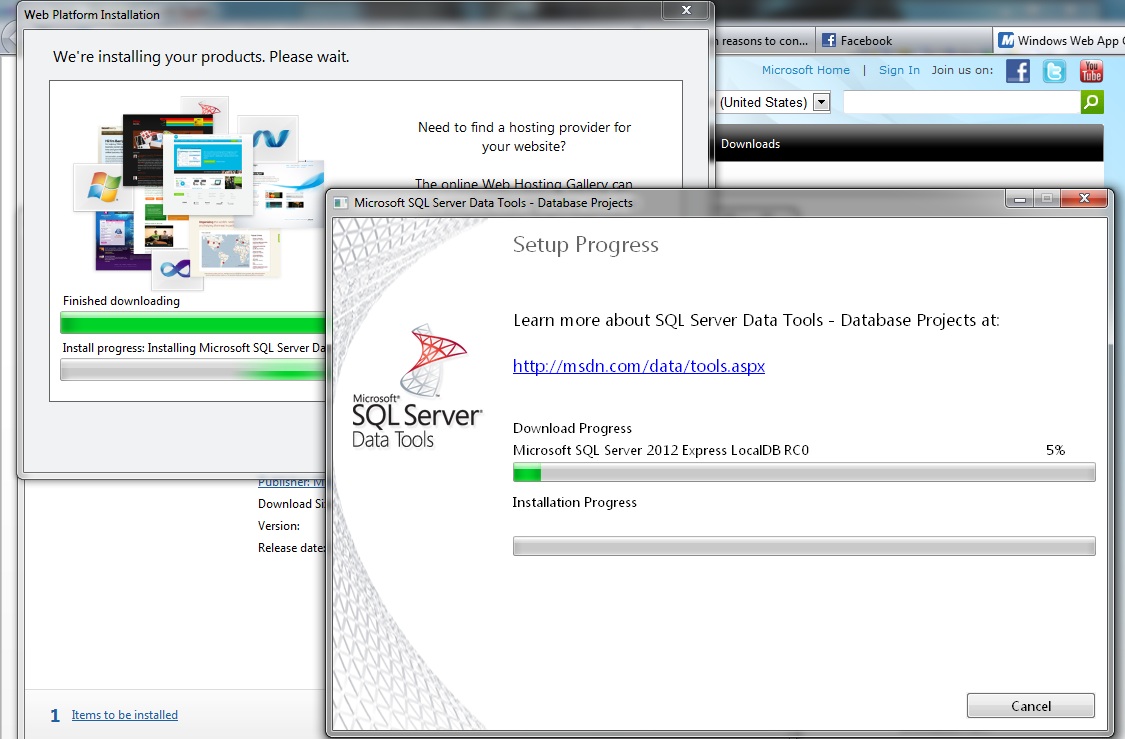Click the SQL Server Data Tools logo
1125x739 pixels.
(x=416, y=386)
